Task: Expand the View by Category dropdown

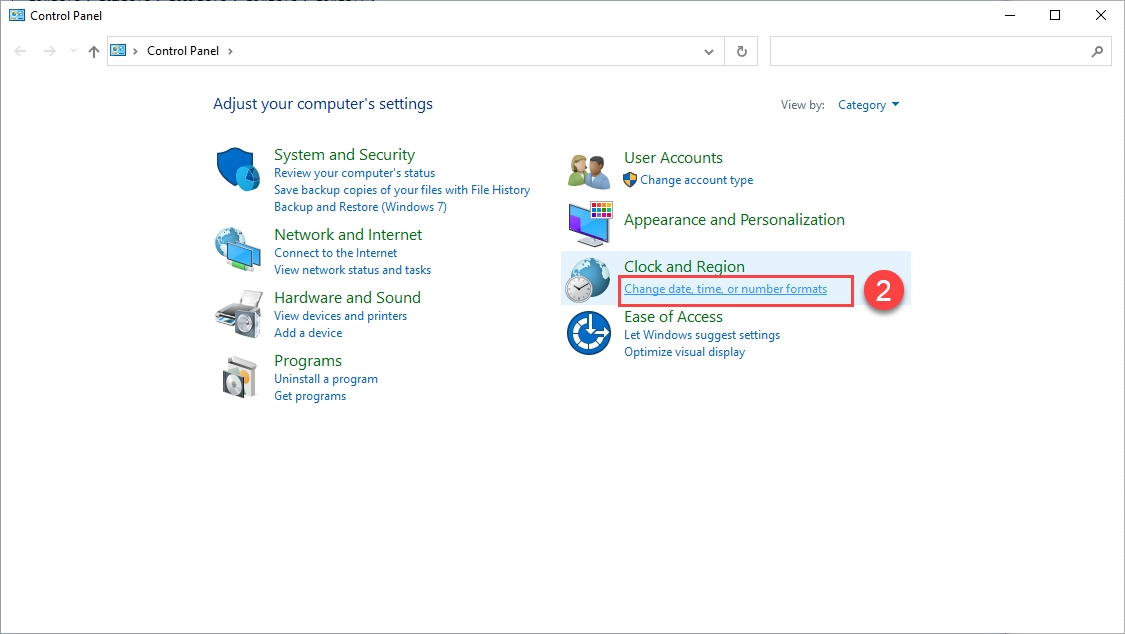Action: [869, 105]
